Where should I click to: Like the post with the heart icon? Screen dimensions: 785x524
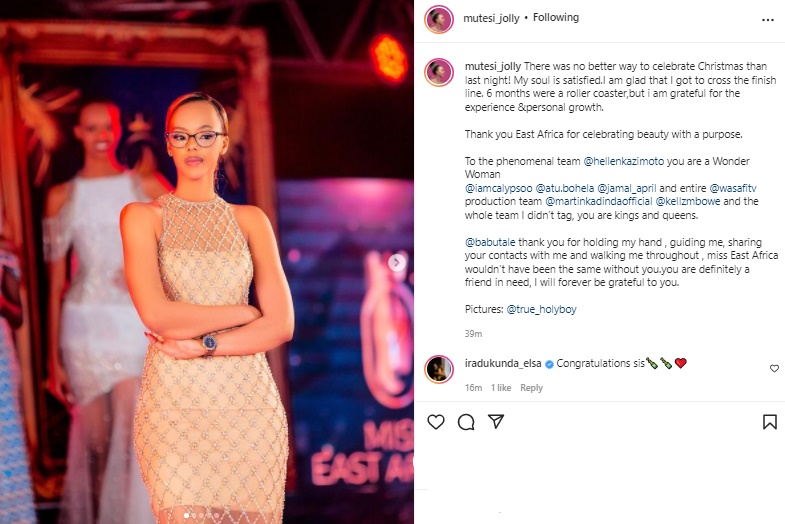(436, 422)
